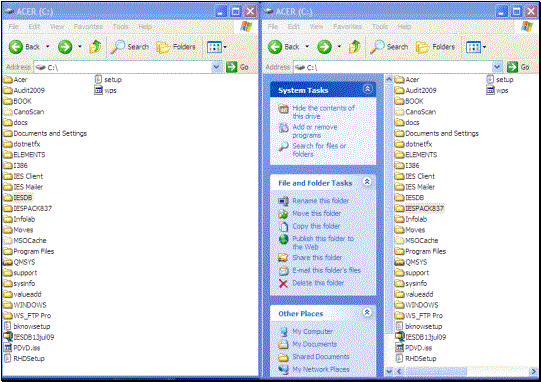
Task: Open address bar dropdown in left window
Action: (216, 67)
